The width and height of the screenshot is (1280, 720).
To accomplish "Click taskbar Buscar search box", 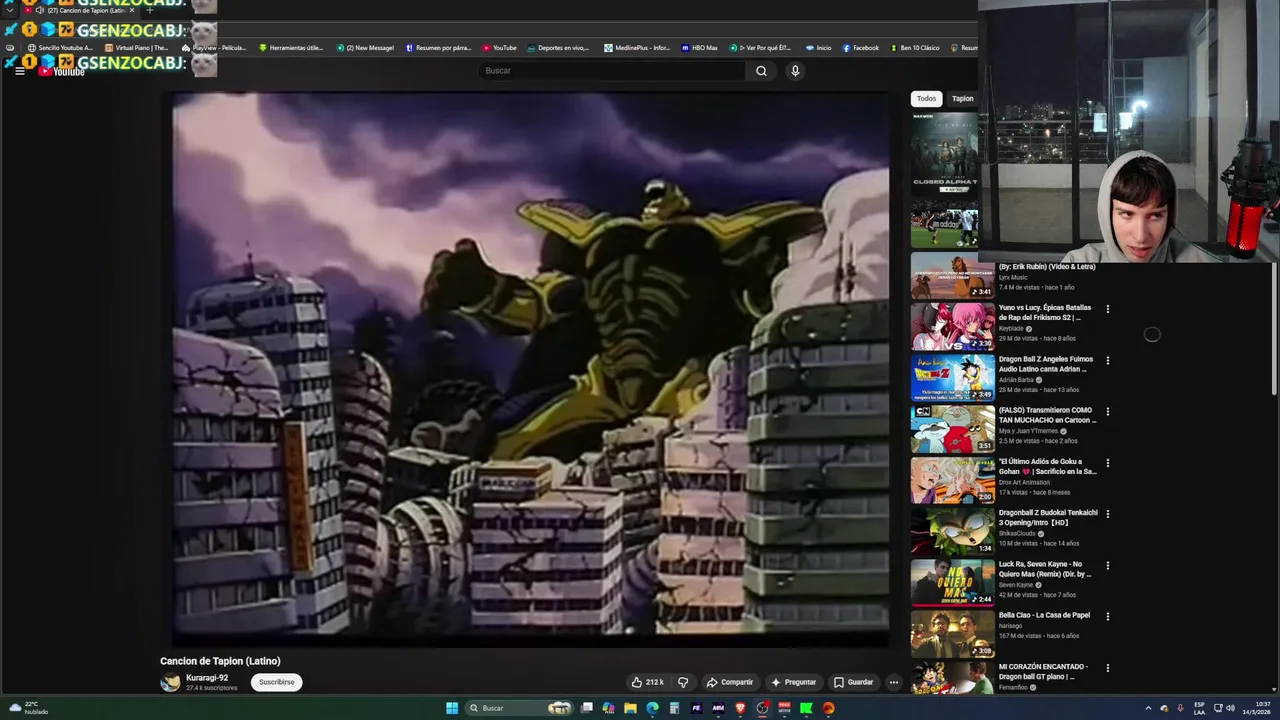I will [520, 708].
